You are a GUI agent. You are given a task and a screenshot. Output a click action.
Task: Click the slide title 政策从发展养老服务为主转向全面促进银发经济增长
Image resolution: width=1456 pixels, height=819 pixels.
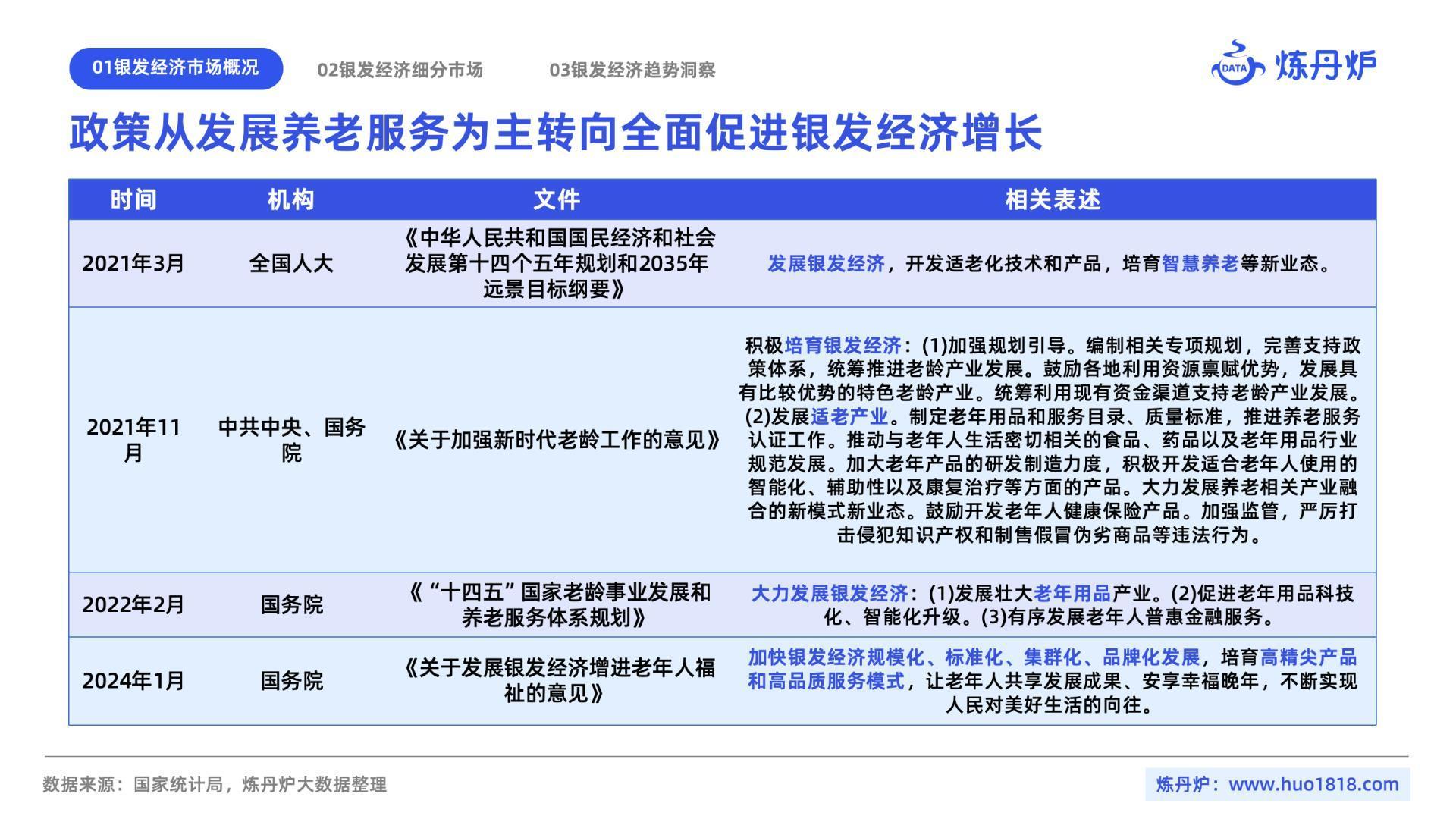(x=556, y=133)
